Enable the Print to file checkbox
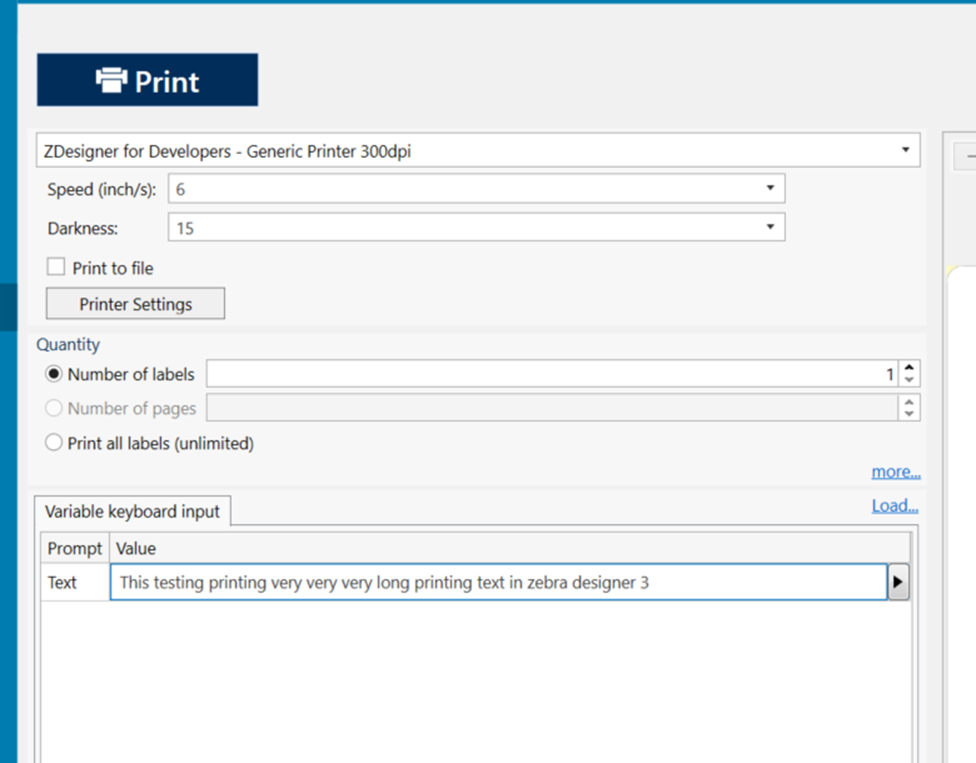 pos(55,266)
